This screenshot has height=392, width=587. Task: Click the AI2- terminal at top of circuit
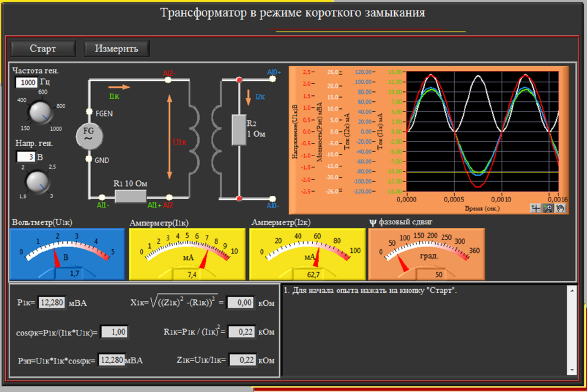[x=168, y=79]
